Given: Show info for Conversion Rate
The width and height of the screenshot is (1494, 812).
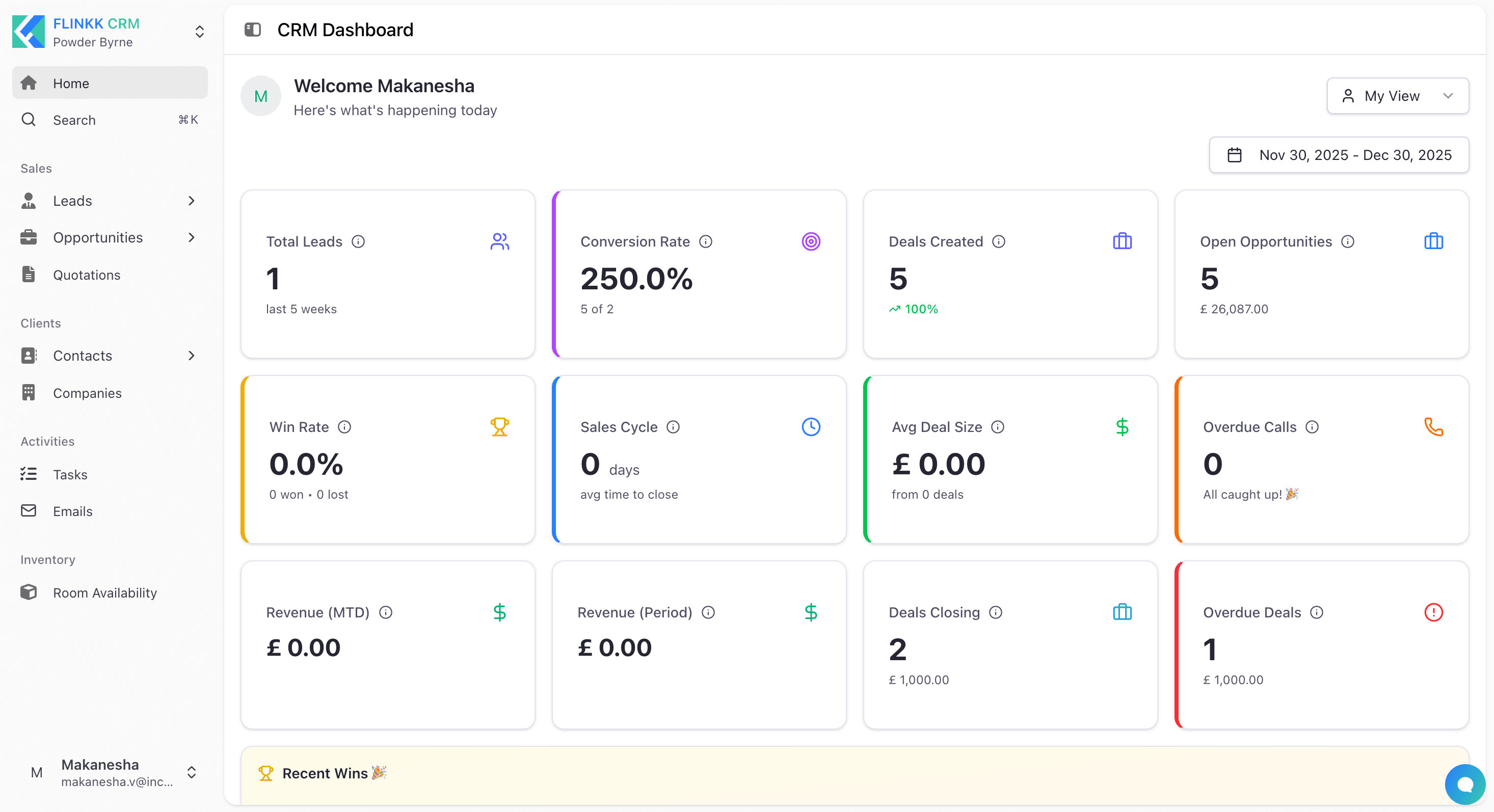Looking at the screenshot, I should [x=706, y=241].
